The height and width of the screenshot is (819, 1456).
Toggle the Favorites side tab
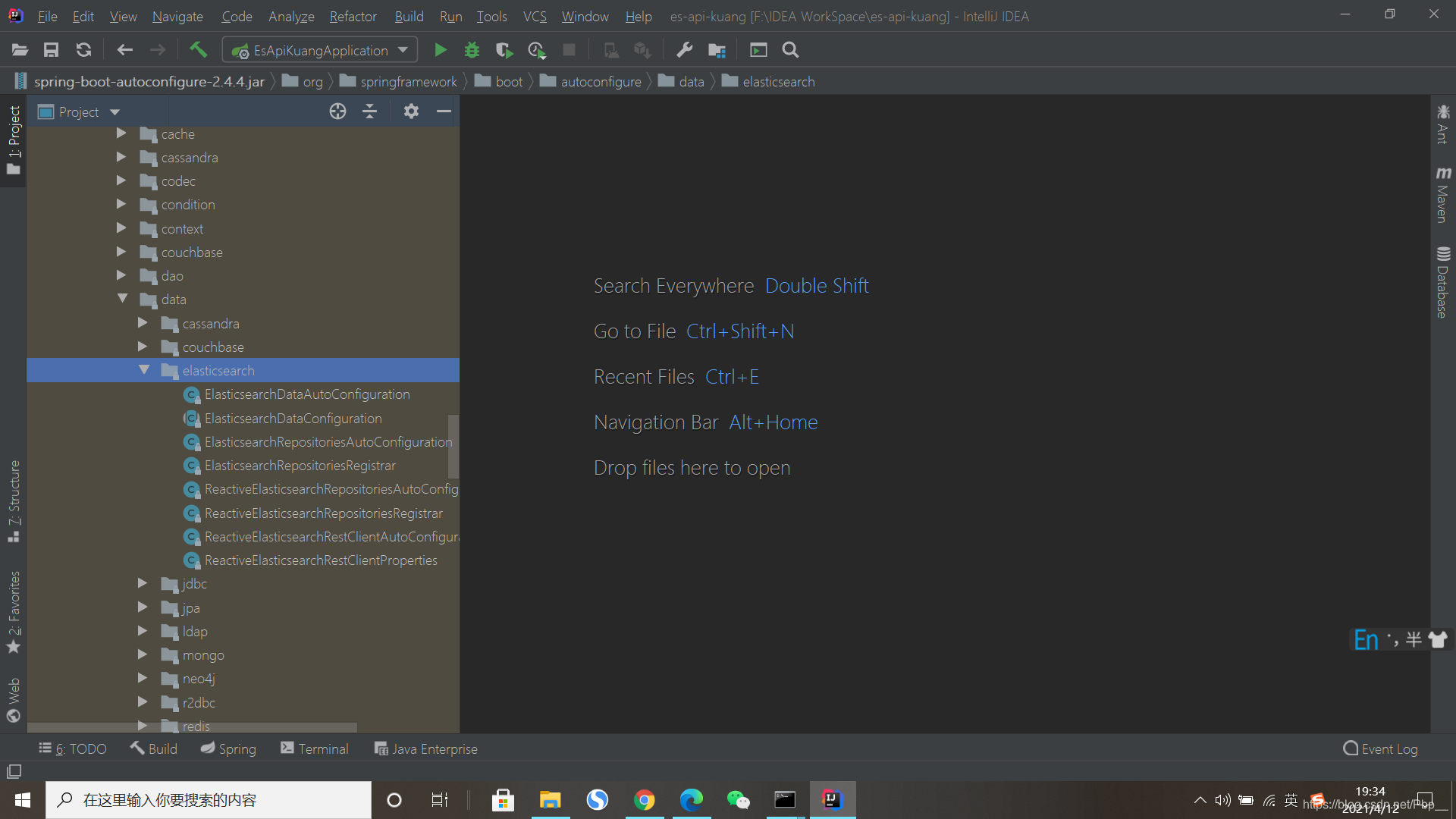pos(14,612)
